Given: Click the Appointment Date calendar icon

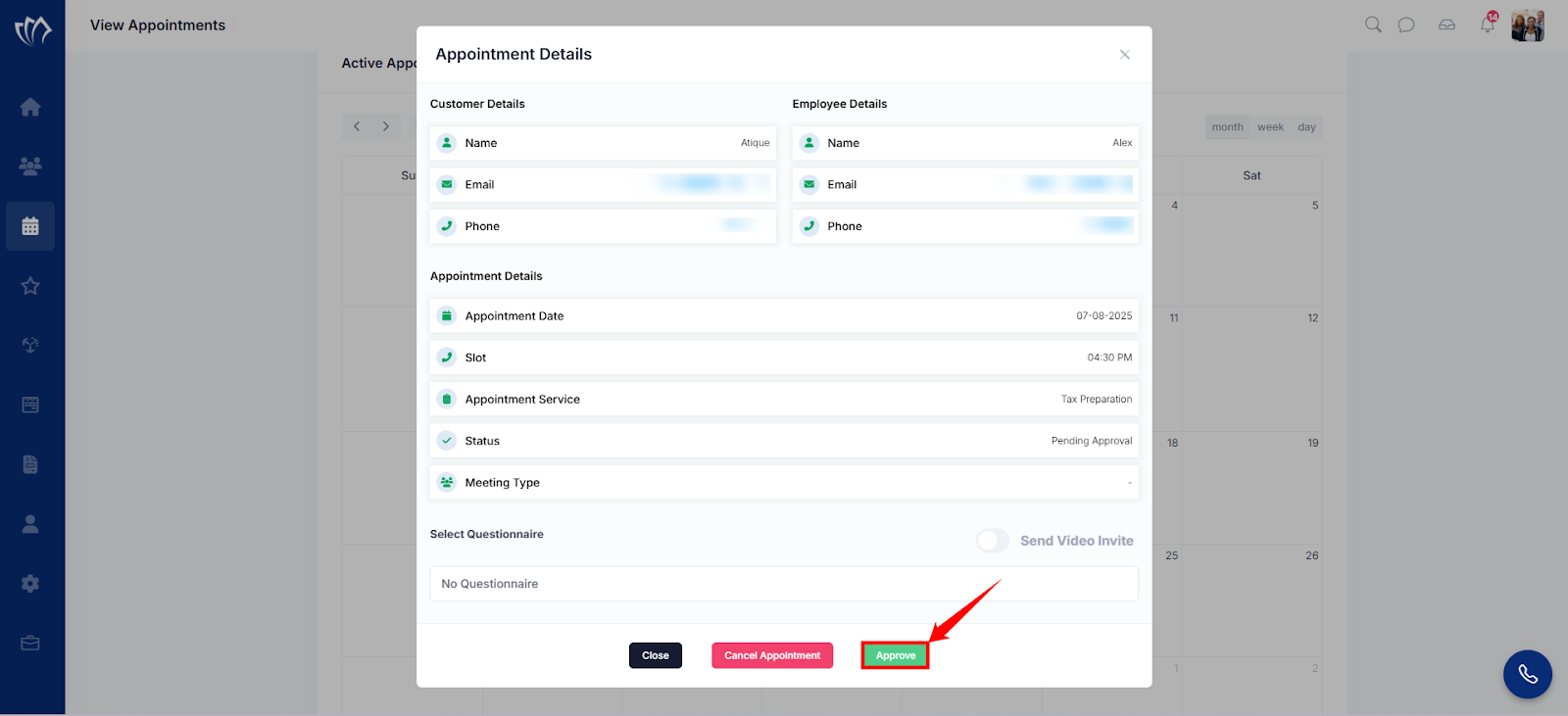Looking at the screenshot, I should 447,316.
